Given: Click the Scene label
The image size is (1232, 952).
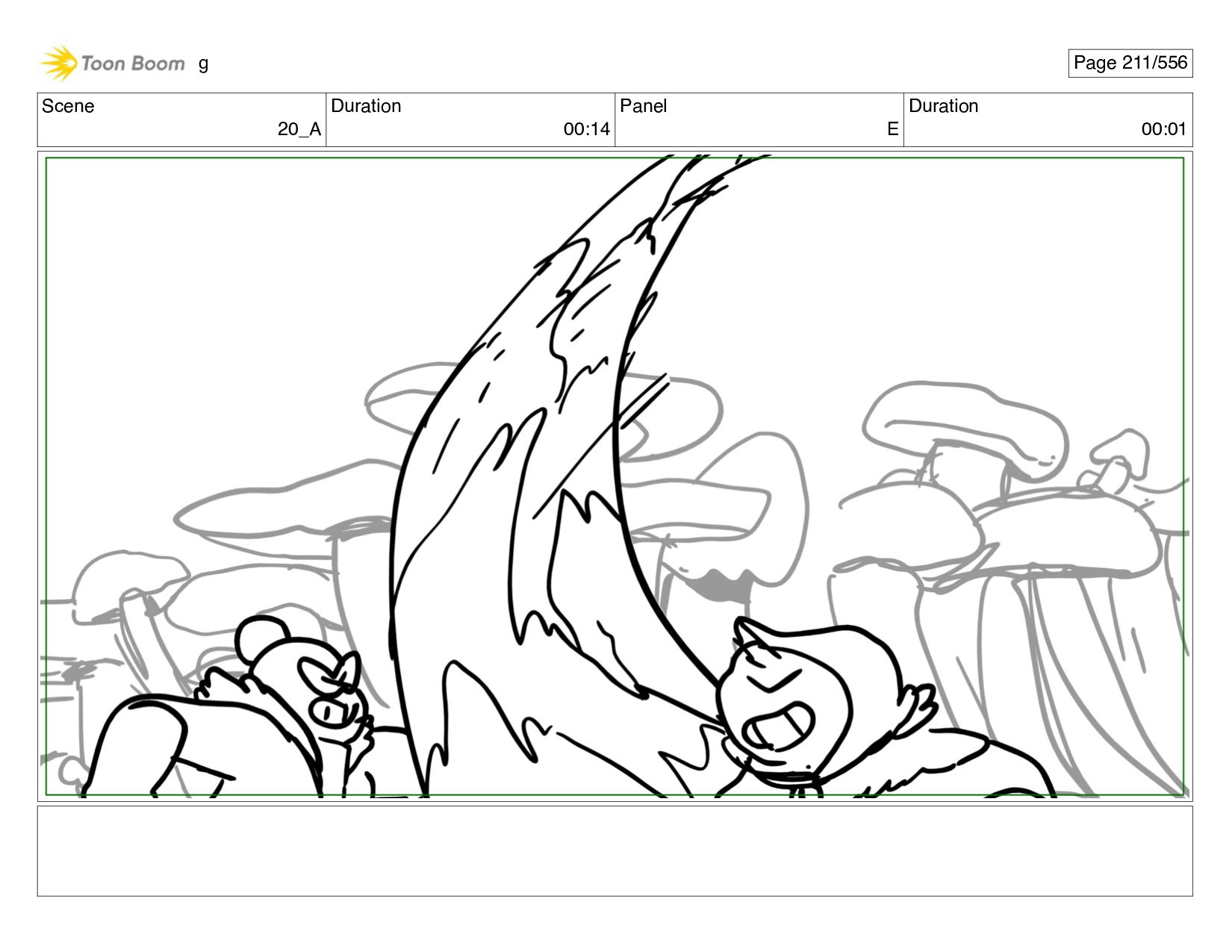Looking at the screenshot, I should click(x=68, y=106).
